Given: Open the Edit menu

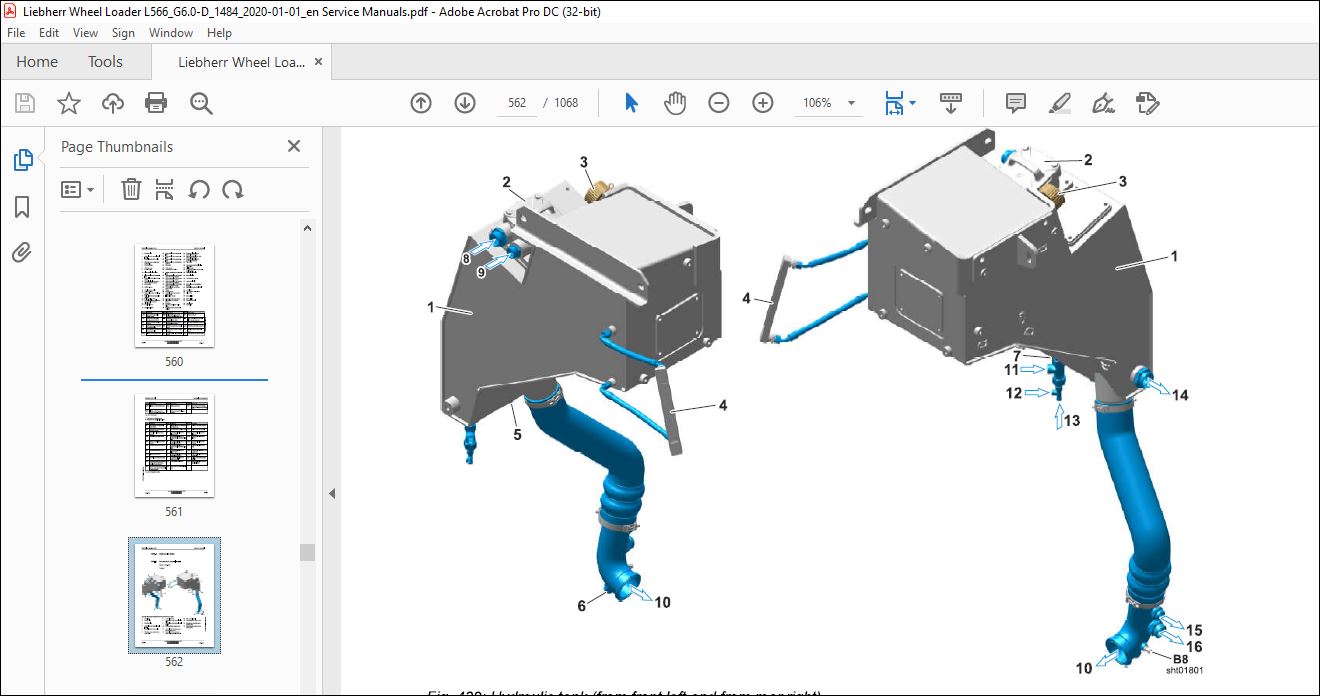Looking at the screenshot, I should [x=49, y=33].
